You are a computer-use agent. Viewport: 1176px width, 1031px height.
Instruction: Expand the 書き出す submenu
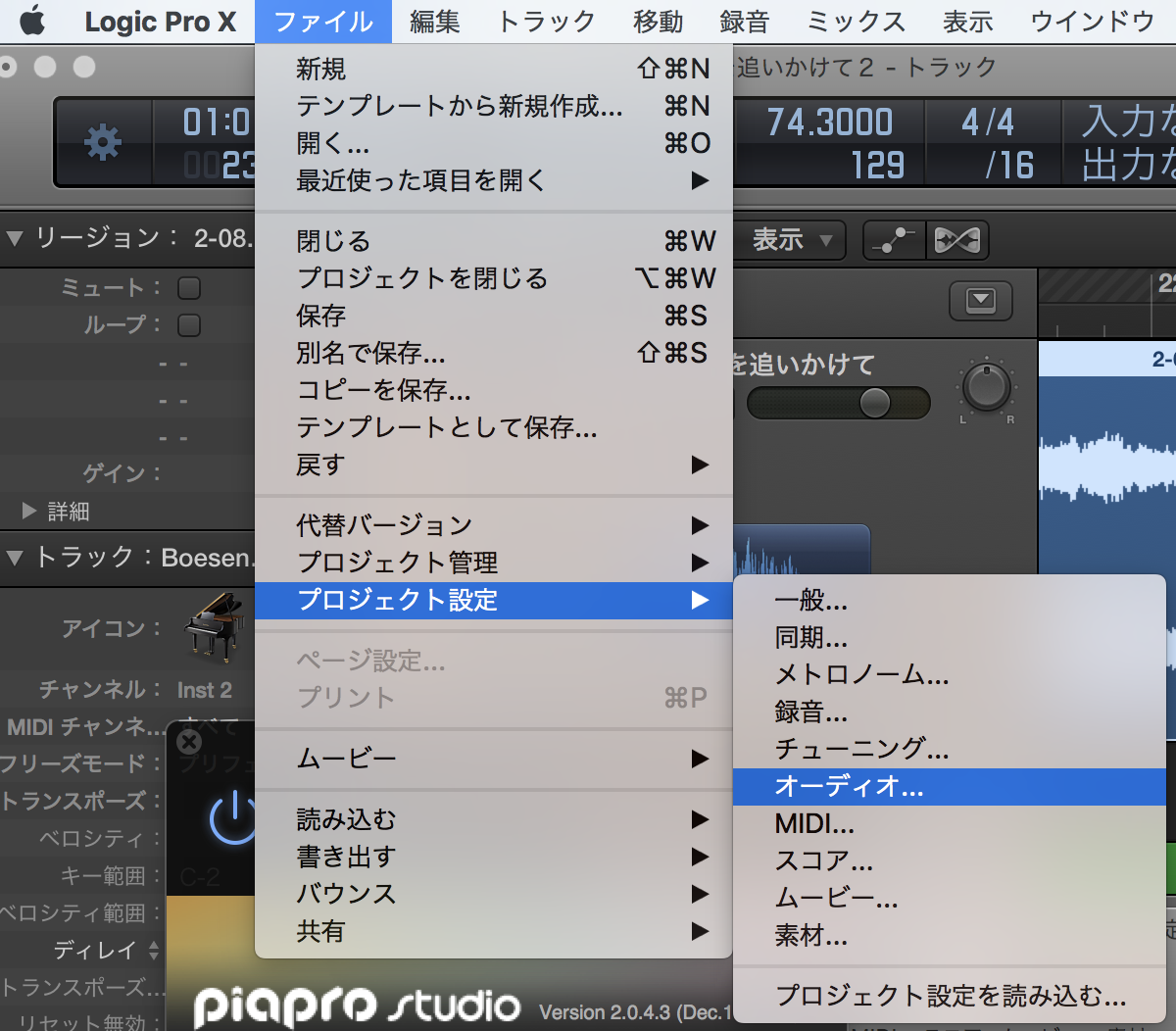tap(494, 857)
